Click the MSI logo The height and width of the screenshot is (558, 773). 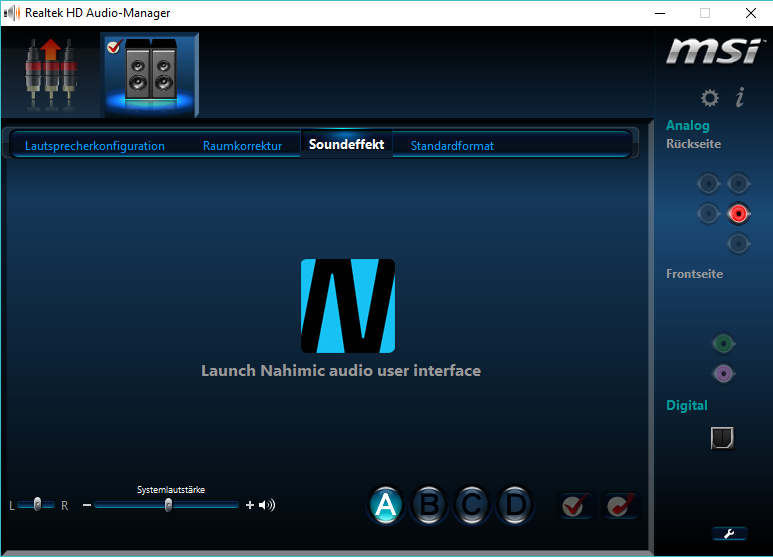(x=715, y=51)
